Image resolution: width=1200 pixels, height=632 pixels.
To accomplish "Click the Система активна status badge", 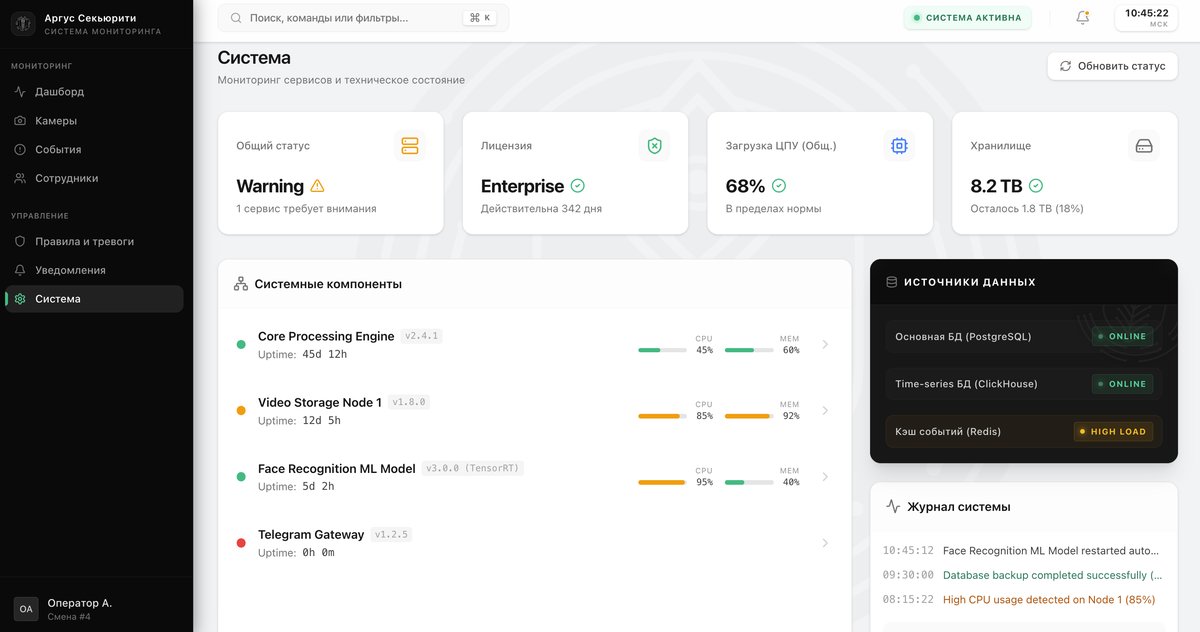I will coord(967,18).
